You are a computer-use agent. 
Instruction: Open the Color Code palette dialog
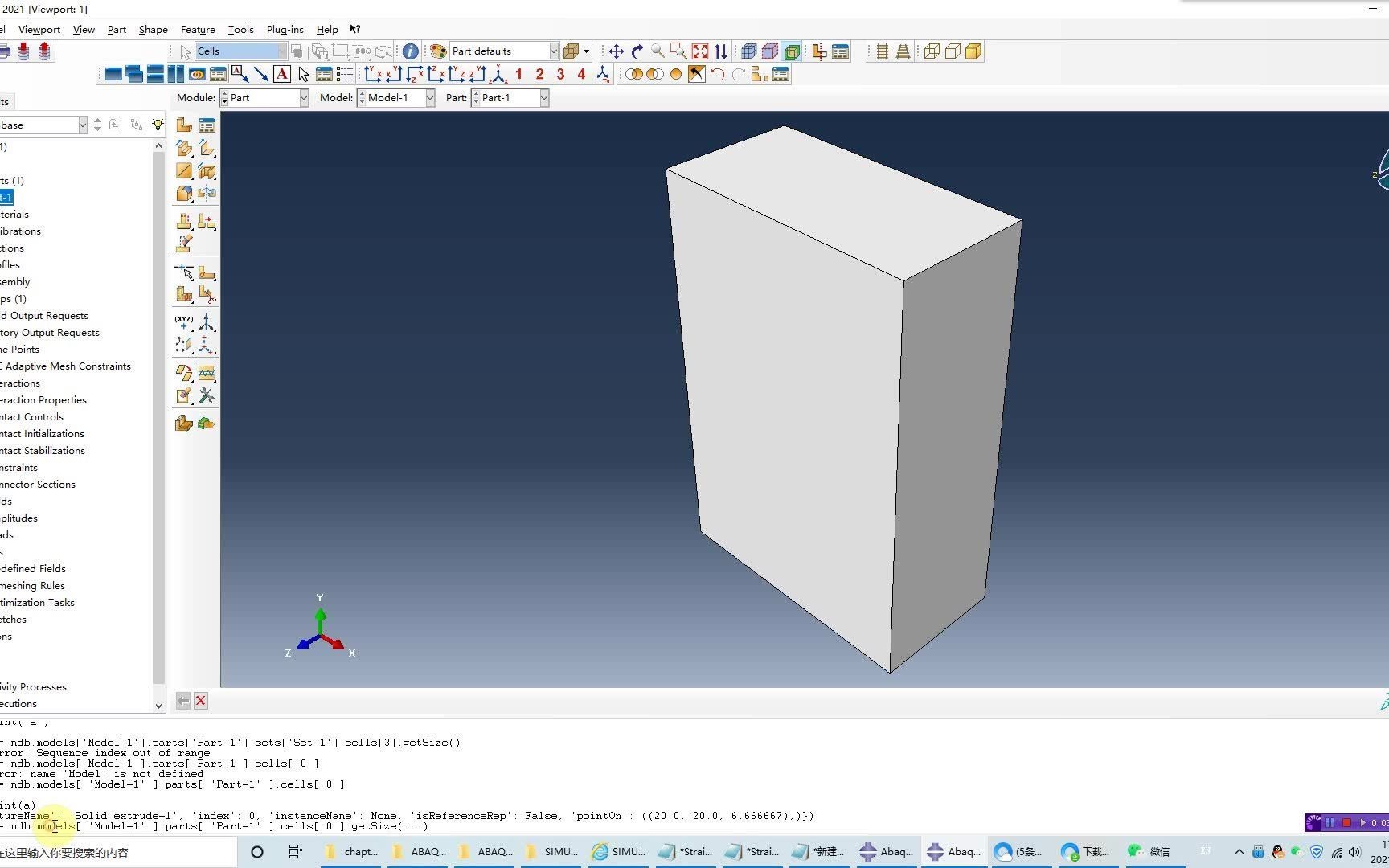pyautogui.click(x=436, y=51)
